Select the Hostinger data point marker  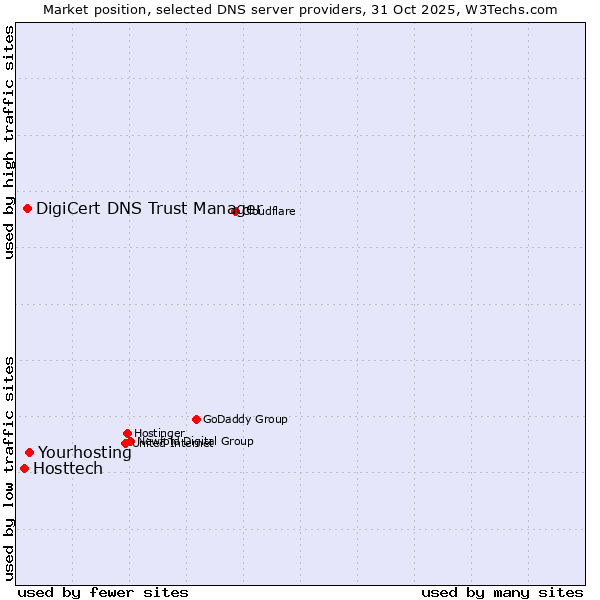(x=128, y=433)
